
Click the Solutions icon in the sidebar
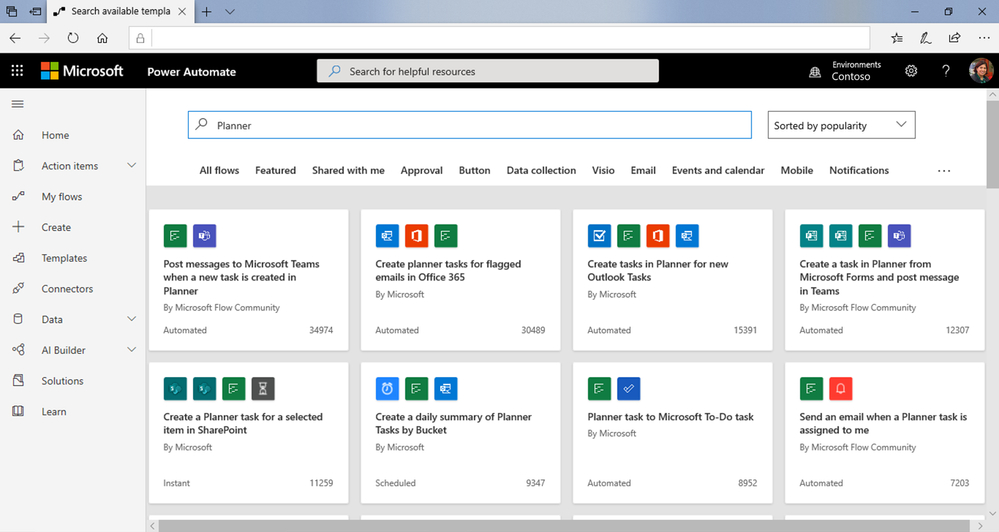tap(18, 380)
